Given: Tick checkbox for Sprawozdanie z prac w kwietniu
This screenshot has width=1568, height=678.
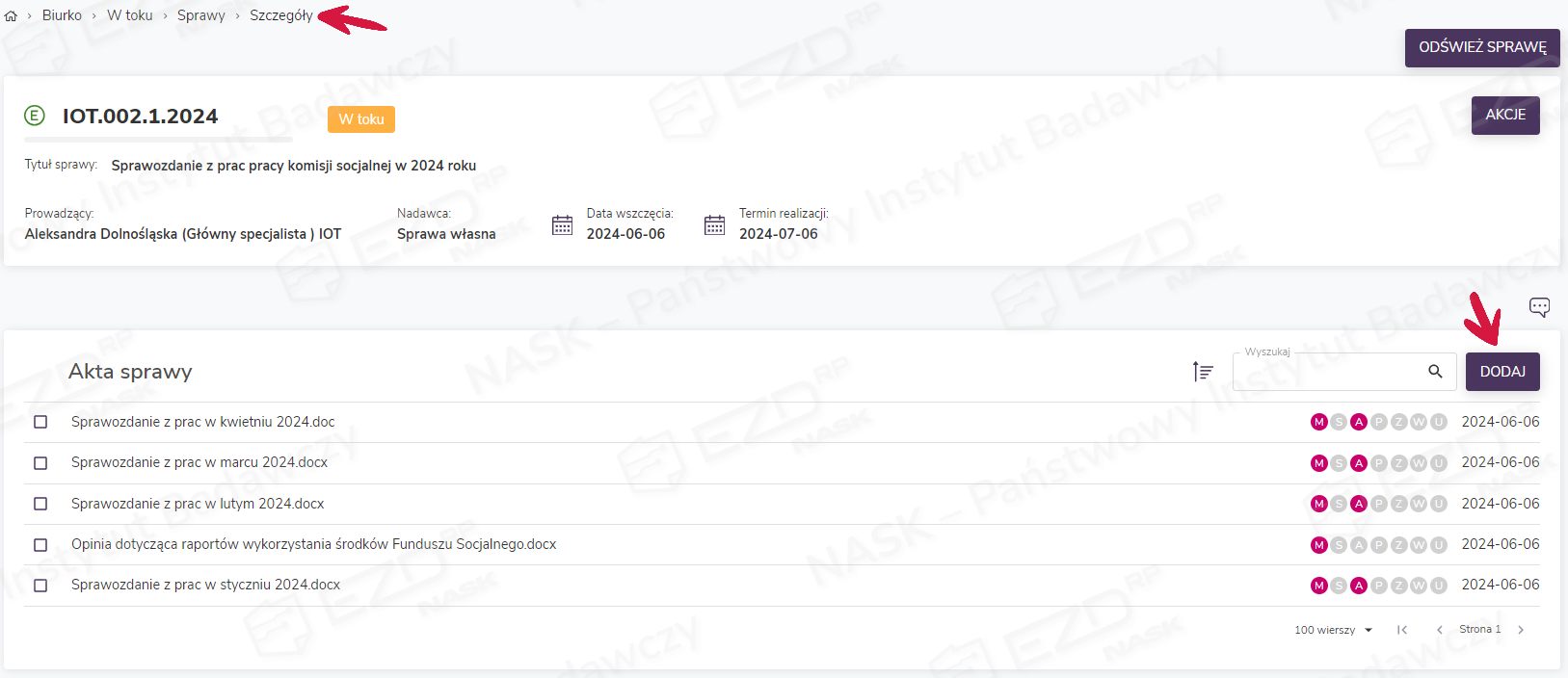Looking at the screenshot, I should [x=40, y=422].
